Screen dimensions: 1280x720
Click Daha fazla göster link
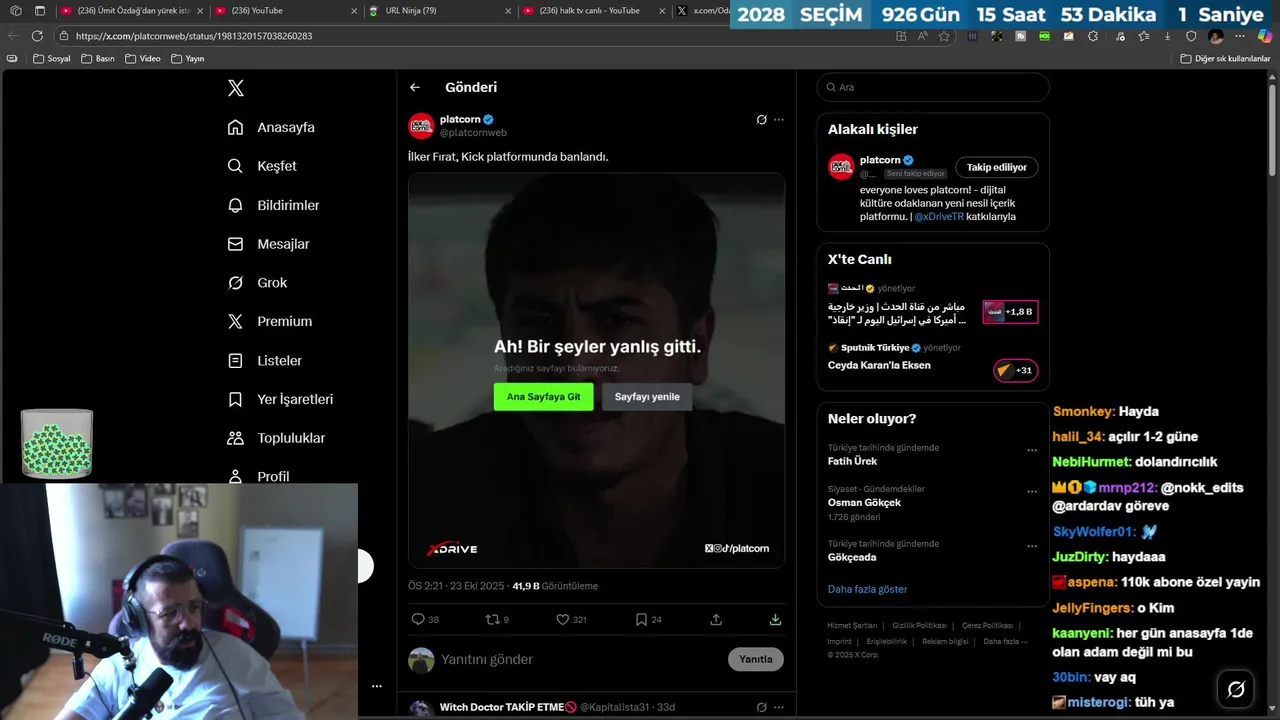click(867, 589)
